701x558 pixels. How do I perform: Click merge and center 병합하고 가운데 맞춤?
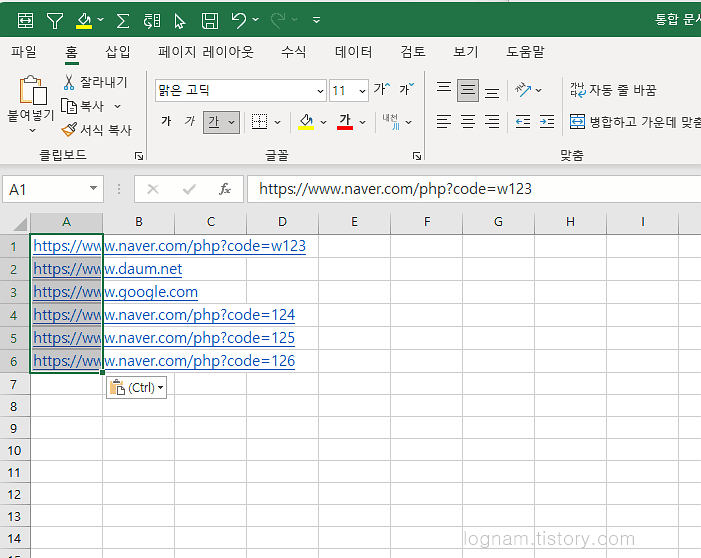click(x=635, y=122)
